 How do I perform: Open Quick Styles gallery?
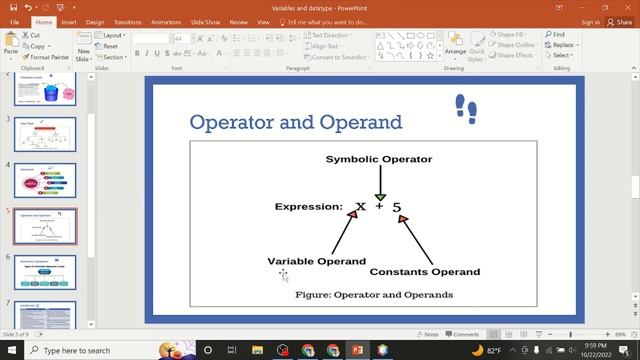coord(476,47)
